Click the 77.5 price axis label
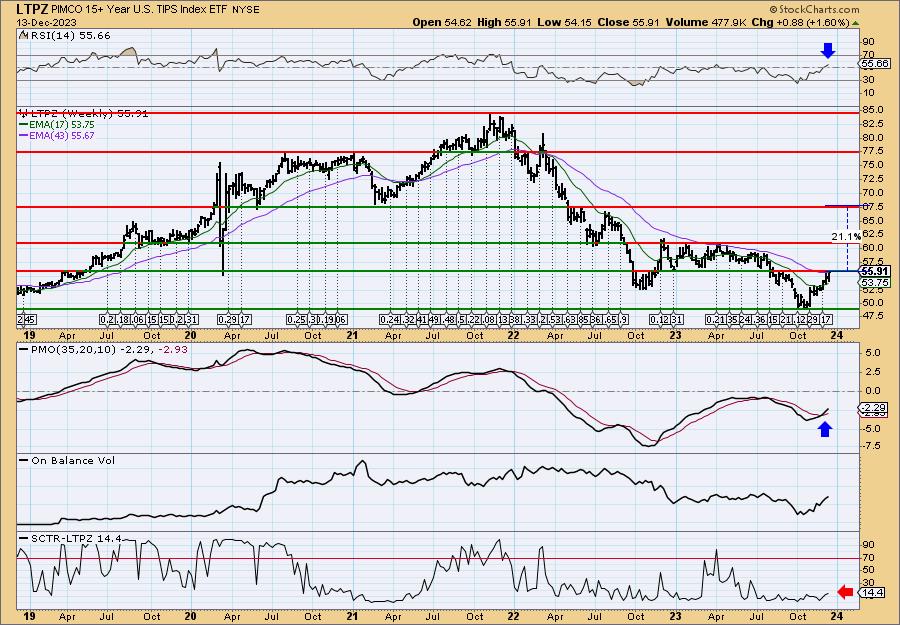The height and width of the screenshot is (625, 900). pos(874,152)
